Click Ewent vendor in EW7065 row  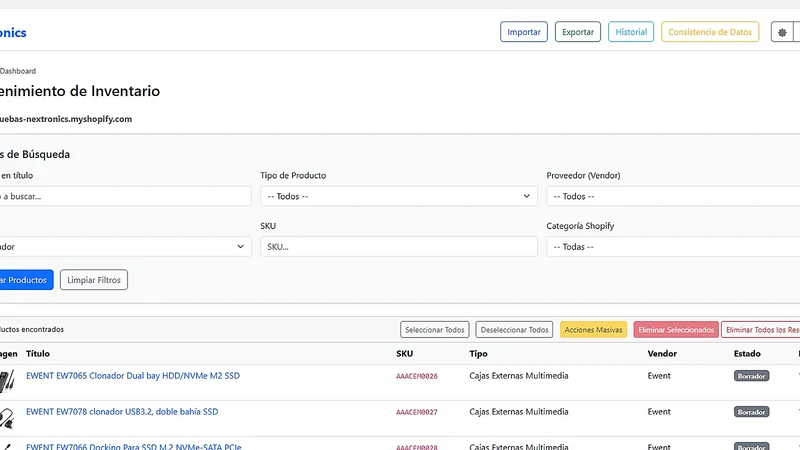[659, 376]
